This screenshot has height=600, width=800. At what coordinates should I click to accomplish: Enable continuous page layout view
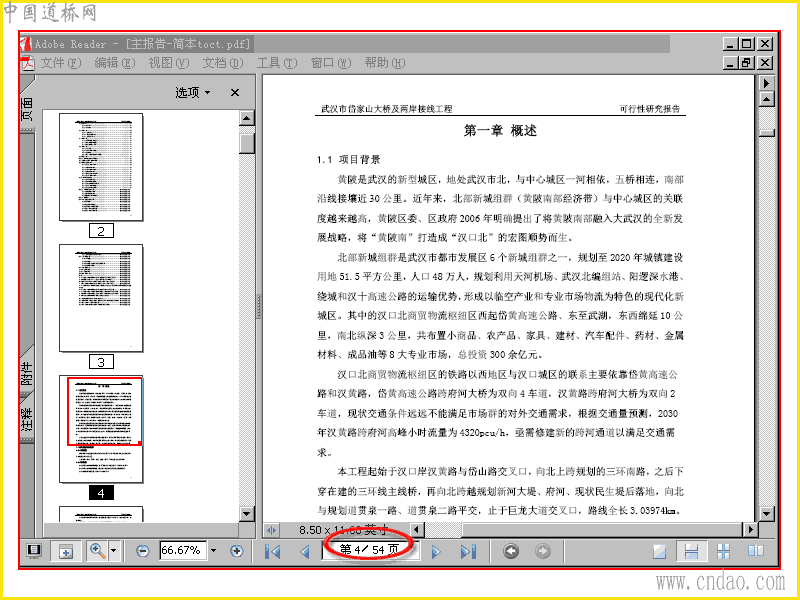click(x=691, y=551)
